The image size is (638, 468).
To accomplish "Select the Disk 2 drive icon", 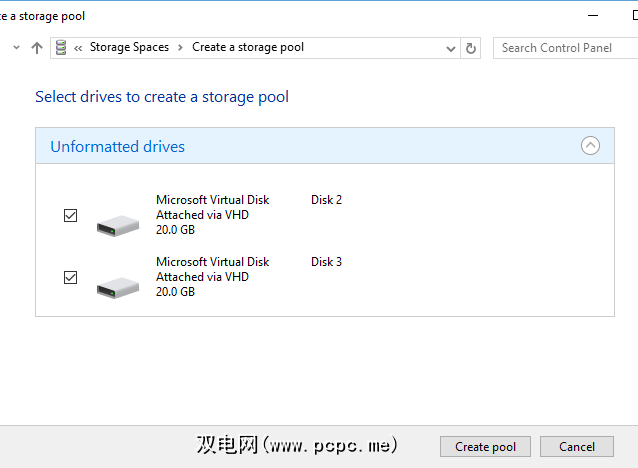I will (117, 224).
